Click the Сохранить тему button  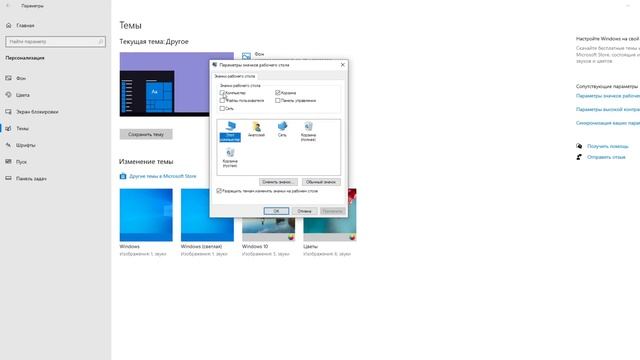tap(146, 134)
